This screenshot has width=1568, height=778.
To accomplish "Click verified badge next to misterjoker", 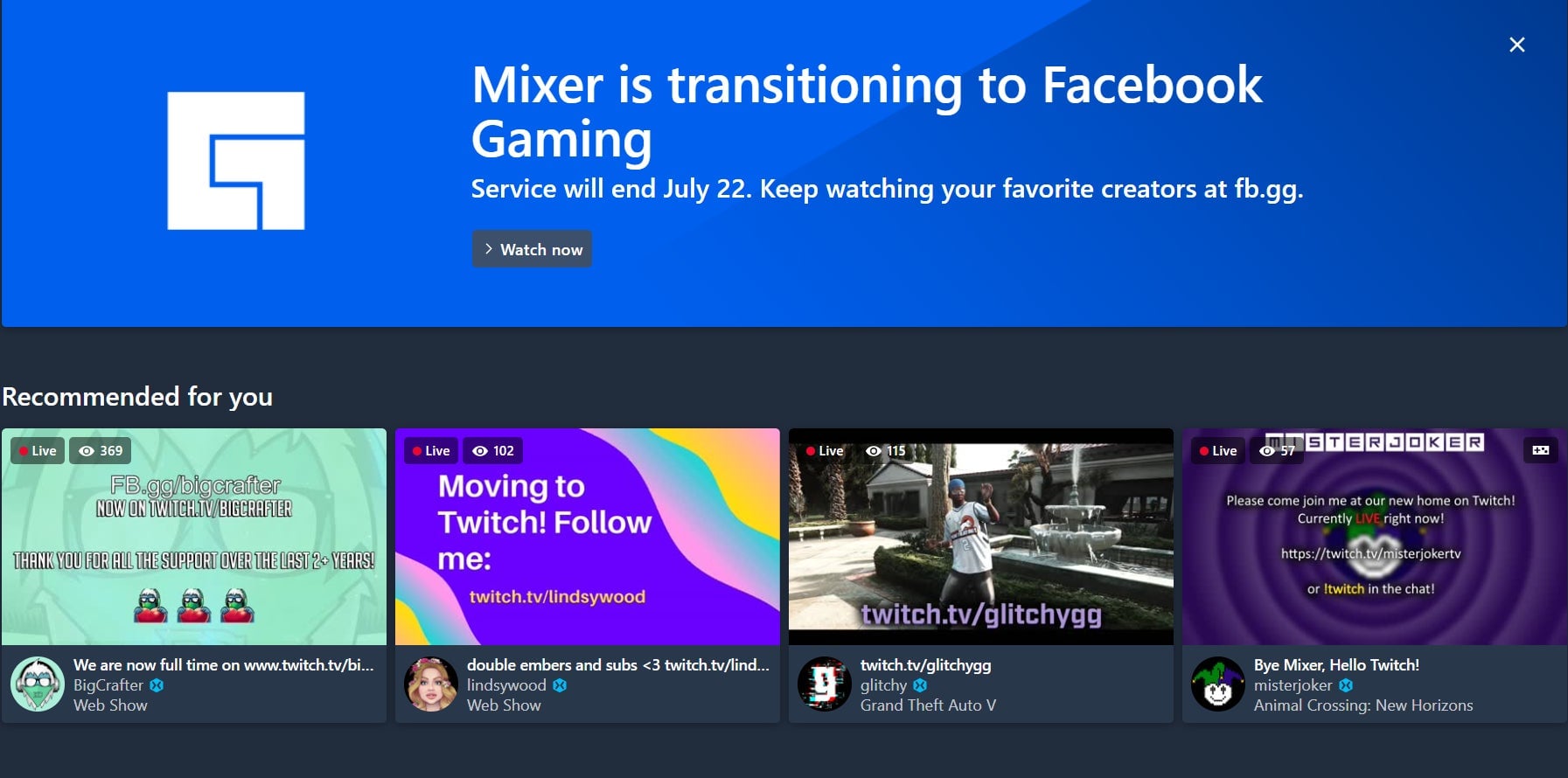I will (x=1346, y=685).
